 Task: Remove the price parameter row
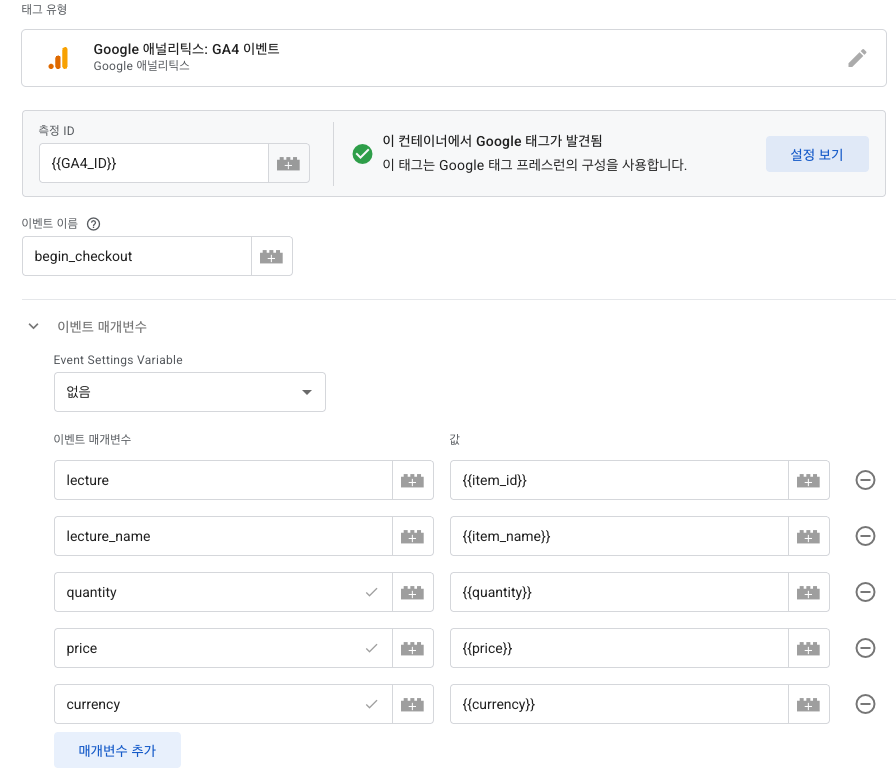[866, 648]
